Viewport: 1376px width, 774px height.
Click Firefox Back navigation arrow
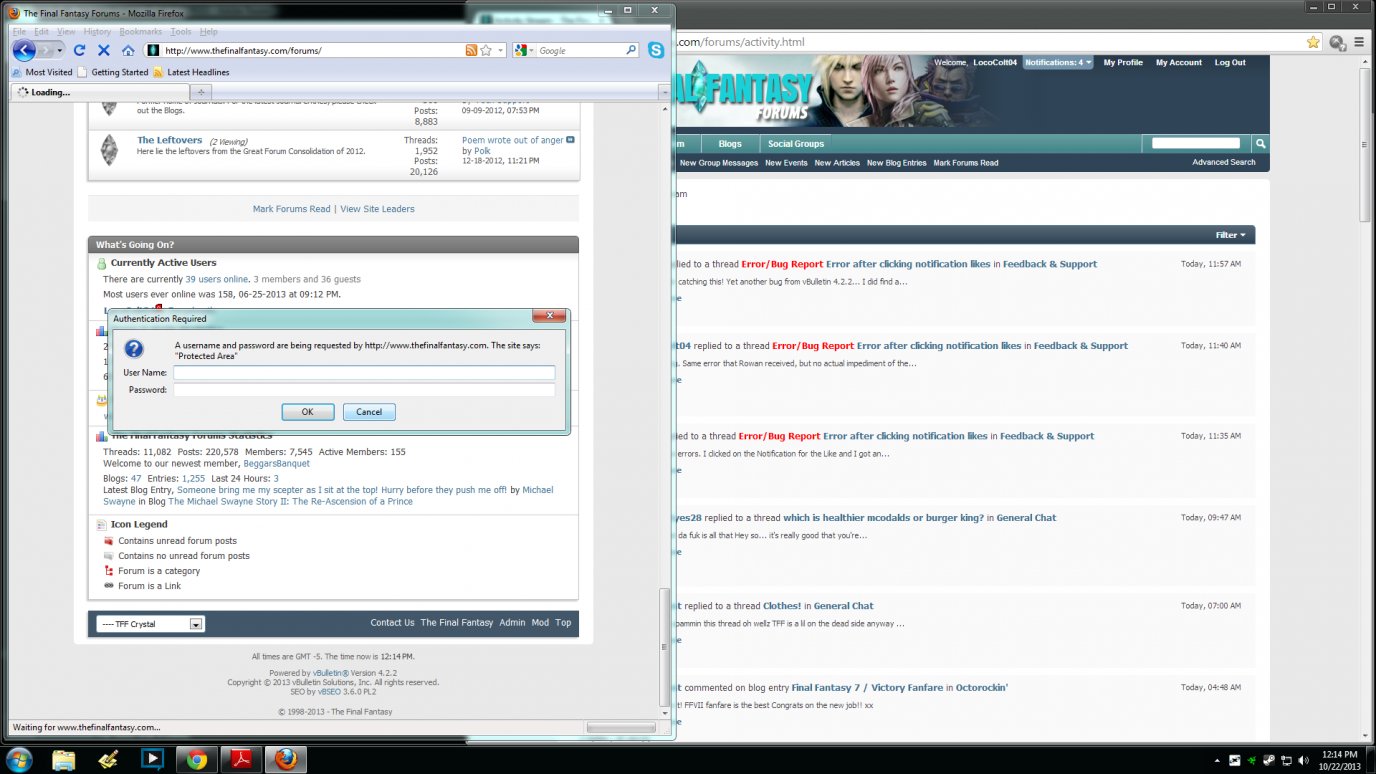23,50
